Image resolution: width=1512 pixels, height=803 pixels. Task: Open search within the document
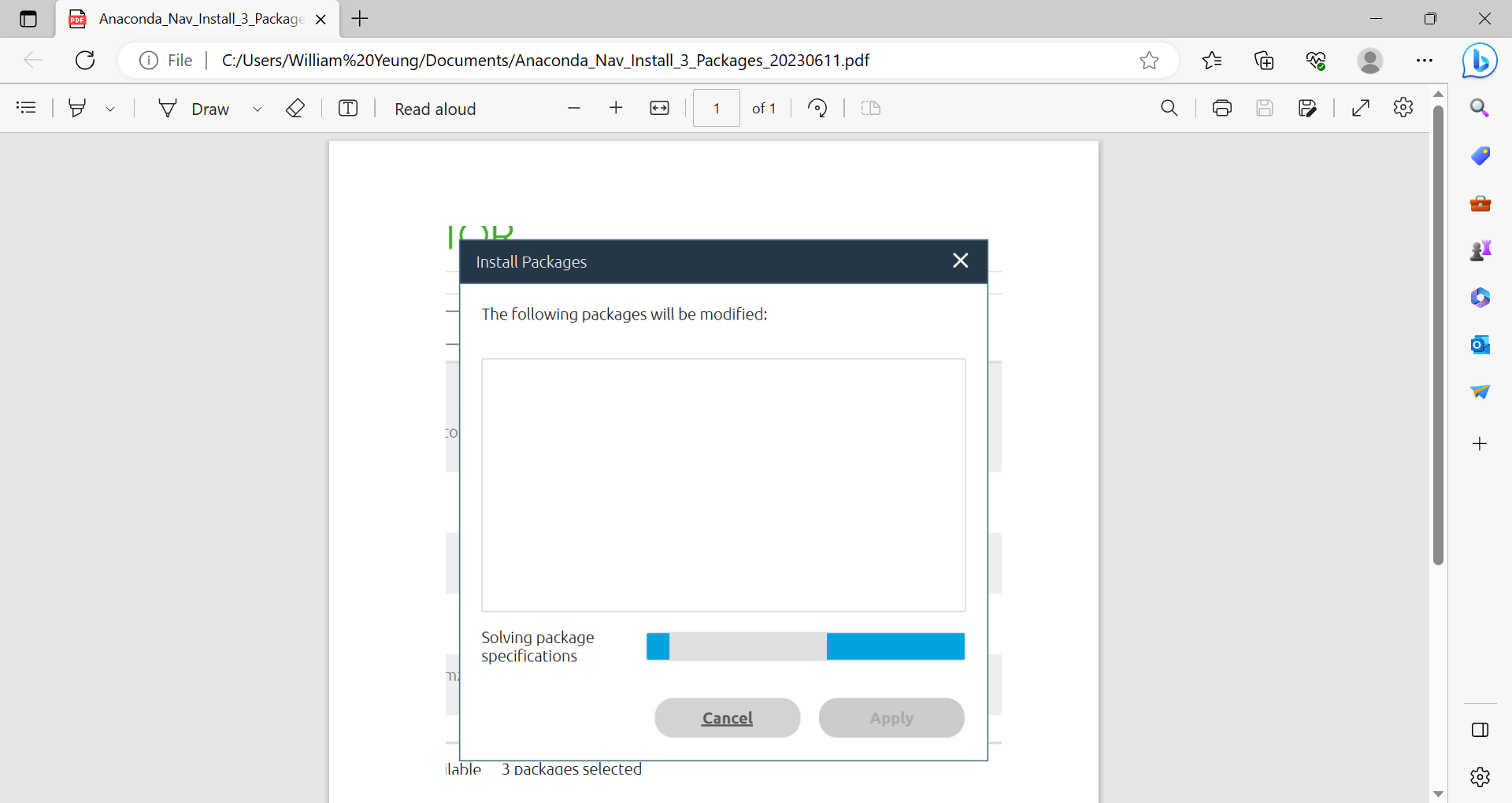click(x=1170, y=108)
